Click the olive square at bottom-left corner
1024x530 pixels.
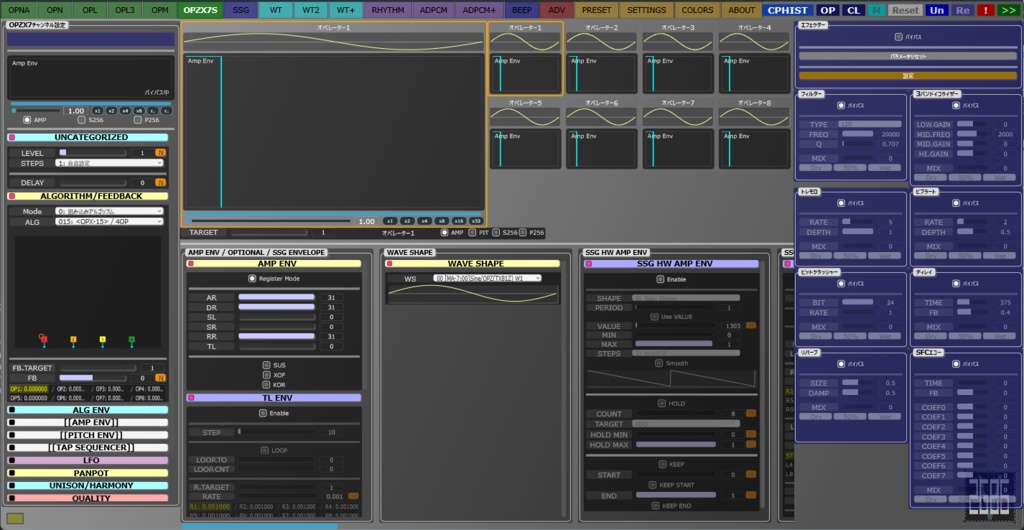coord(15,518)
